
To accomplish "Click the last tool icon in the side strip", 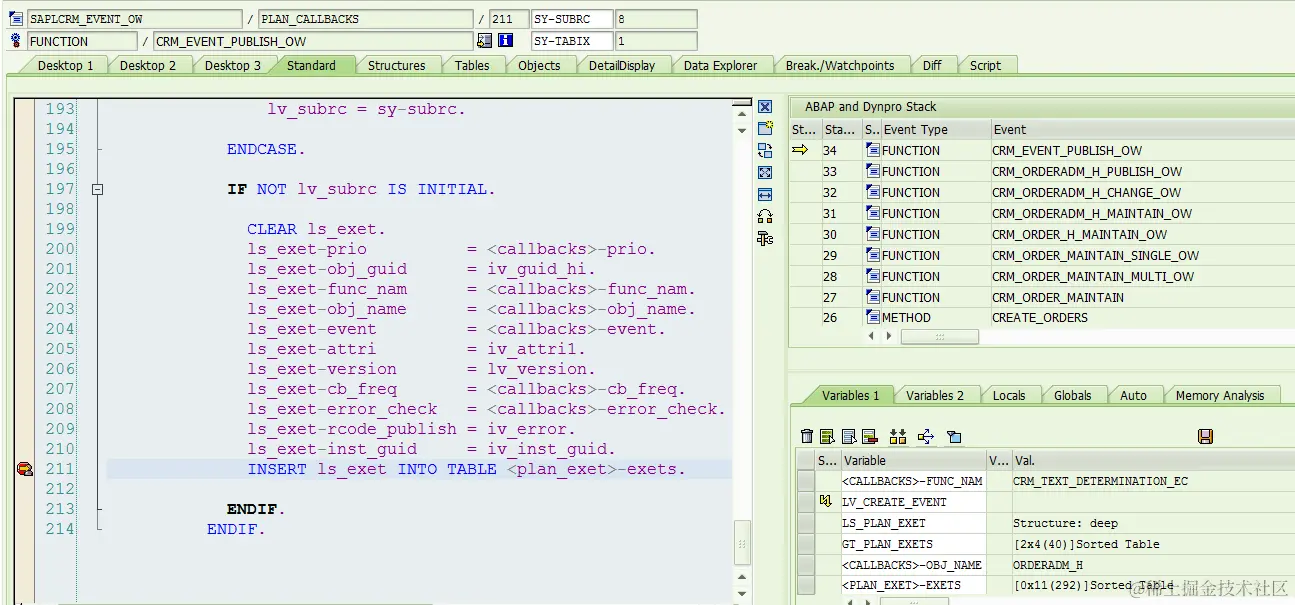I will point(765,238).
